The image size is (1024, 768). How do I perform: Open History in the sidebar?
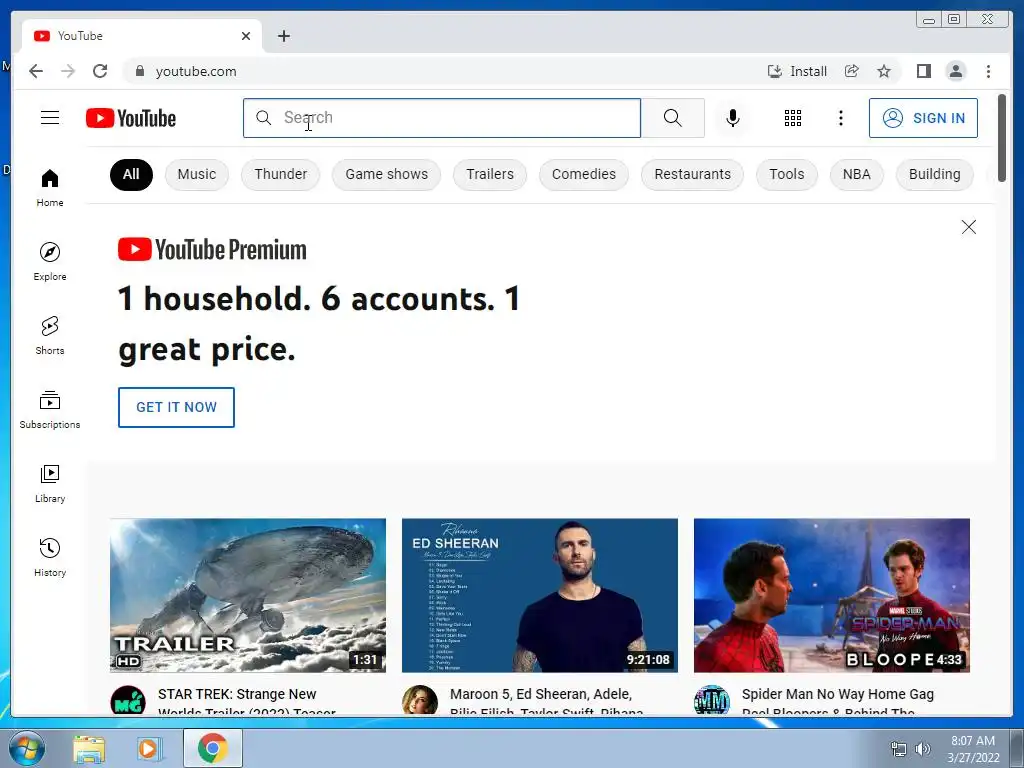(50, 557)
